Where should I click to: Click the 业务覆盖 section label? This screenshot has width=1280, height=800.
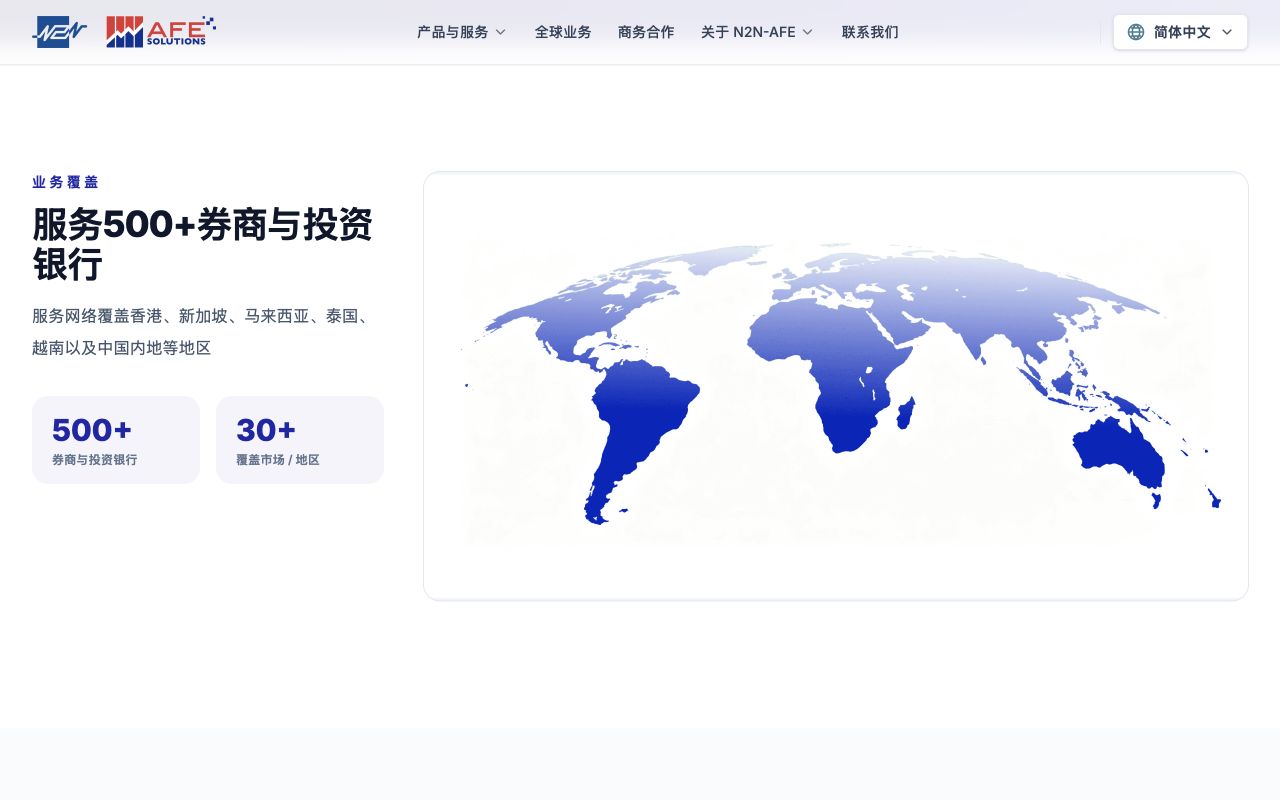coord(66,182)
